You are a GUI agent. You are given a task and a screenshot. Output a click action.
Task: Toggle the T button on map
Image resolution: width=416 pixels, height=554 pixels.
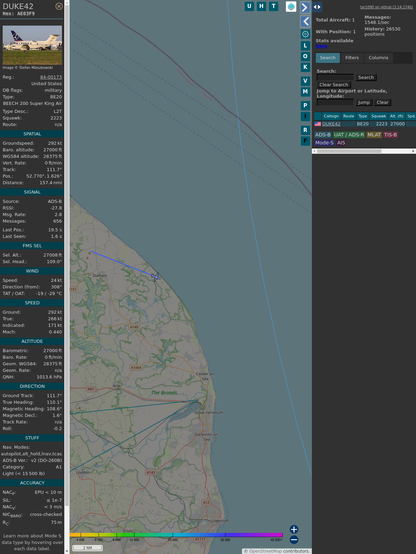(273, 6)
